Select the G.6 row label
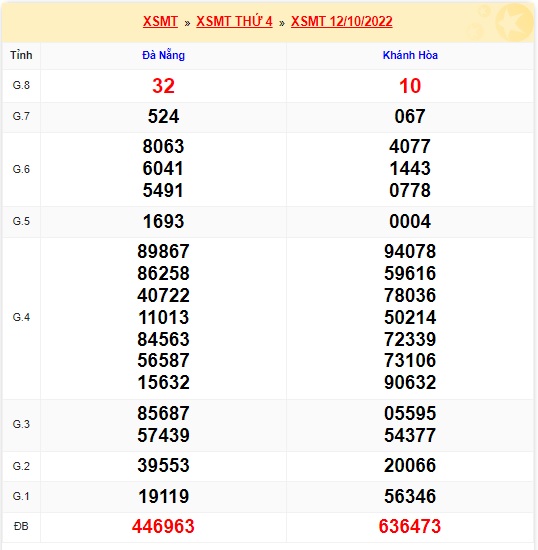 21,169
